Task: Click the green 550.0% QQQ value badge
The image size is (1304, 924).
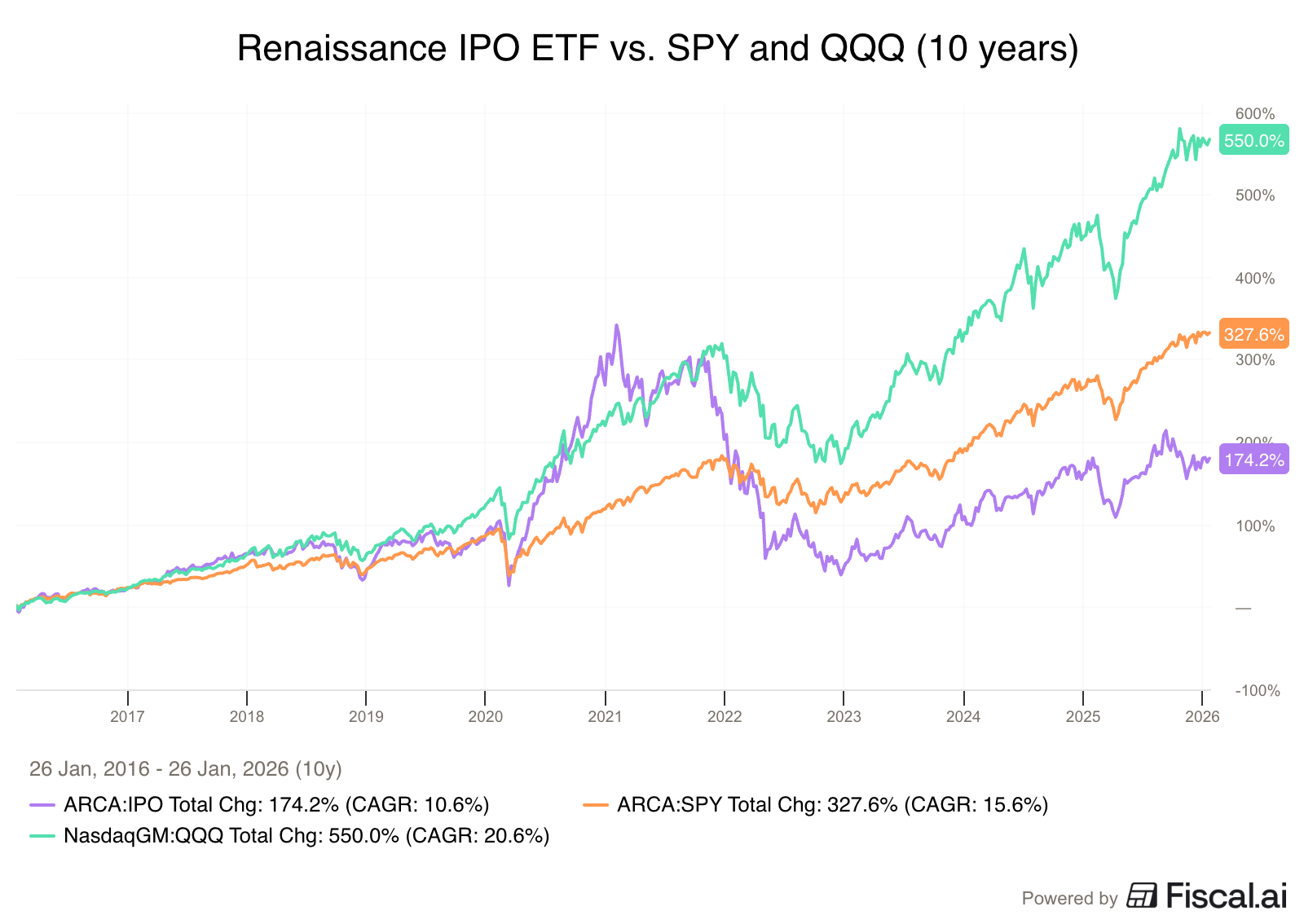Action: [x=1253, y=140]
